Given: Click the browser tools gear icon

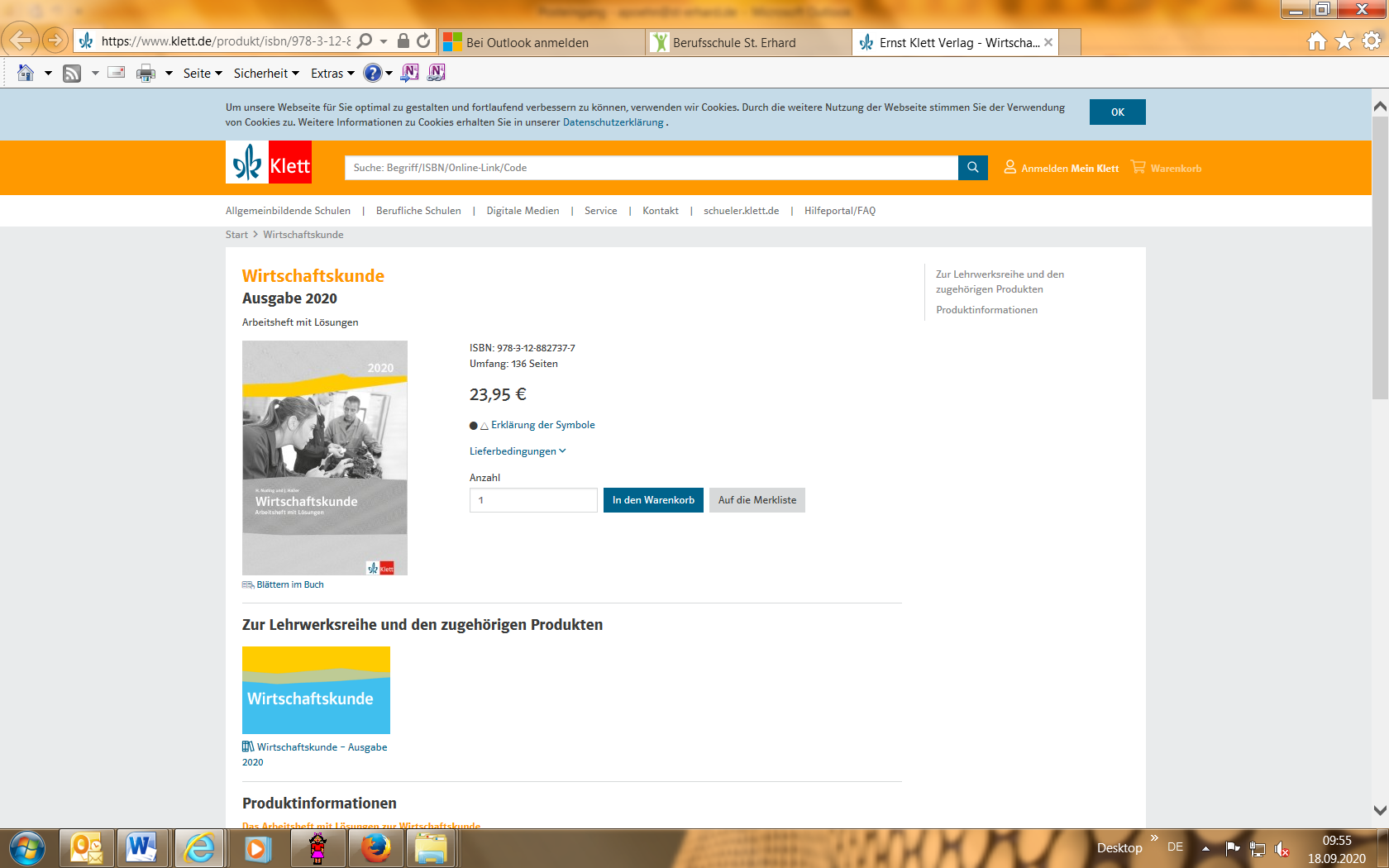Looking at the screenshot, I should pyautogui.click(x=1372, y=41).
